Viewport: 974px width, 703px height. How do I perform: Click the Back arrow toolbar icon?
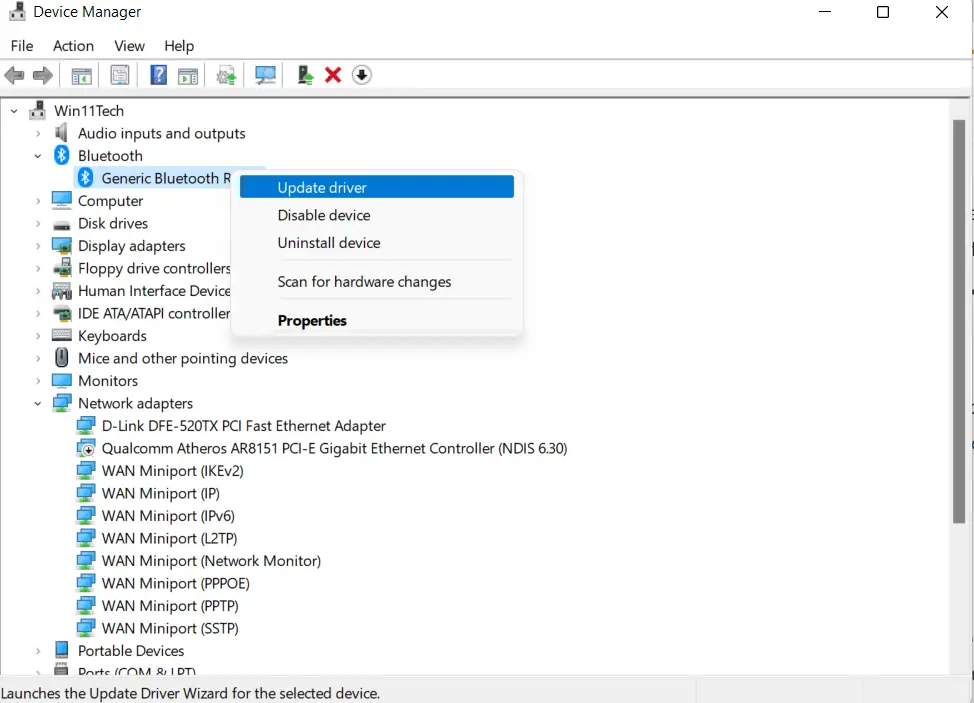tap(14, 76)
